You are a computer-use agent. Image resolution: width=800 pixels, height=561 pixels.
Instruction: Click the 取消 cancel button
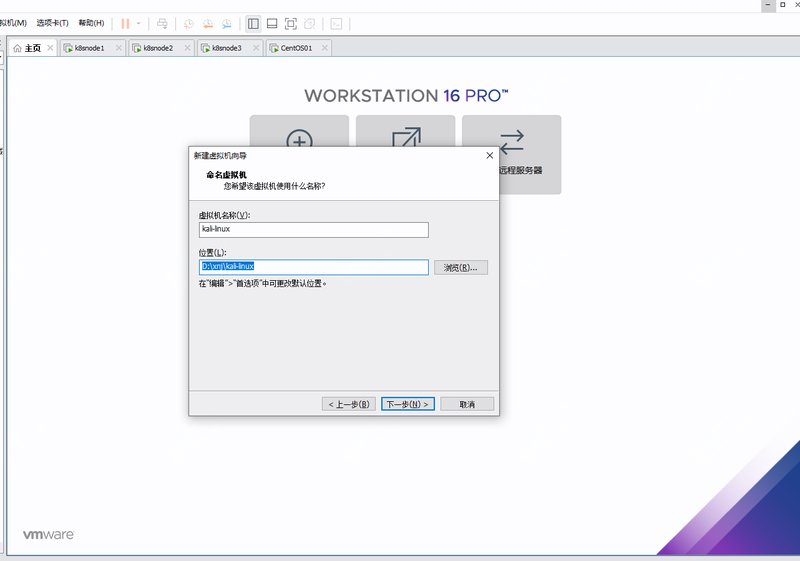click(467, 404)
